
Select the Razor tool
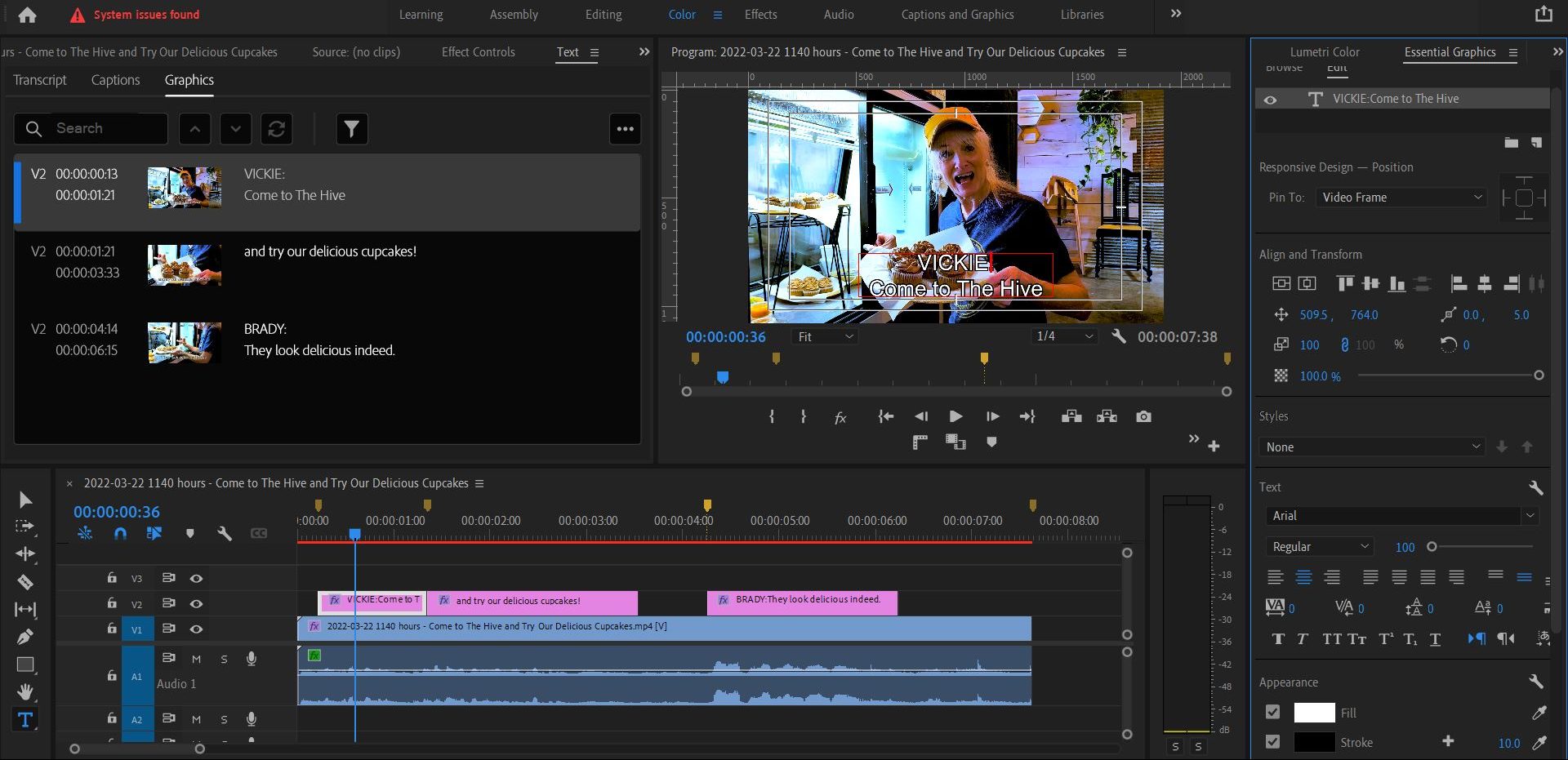pyautogui.click(x=25, y=582)
